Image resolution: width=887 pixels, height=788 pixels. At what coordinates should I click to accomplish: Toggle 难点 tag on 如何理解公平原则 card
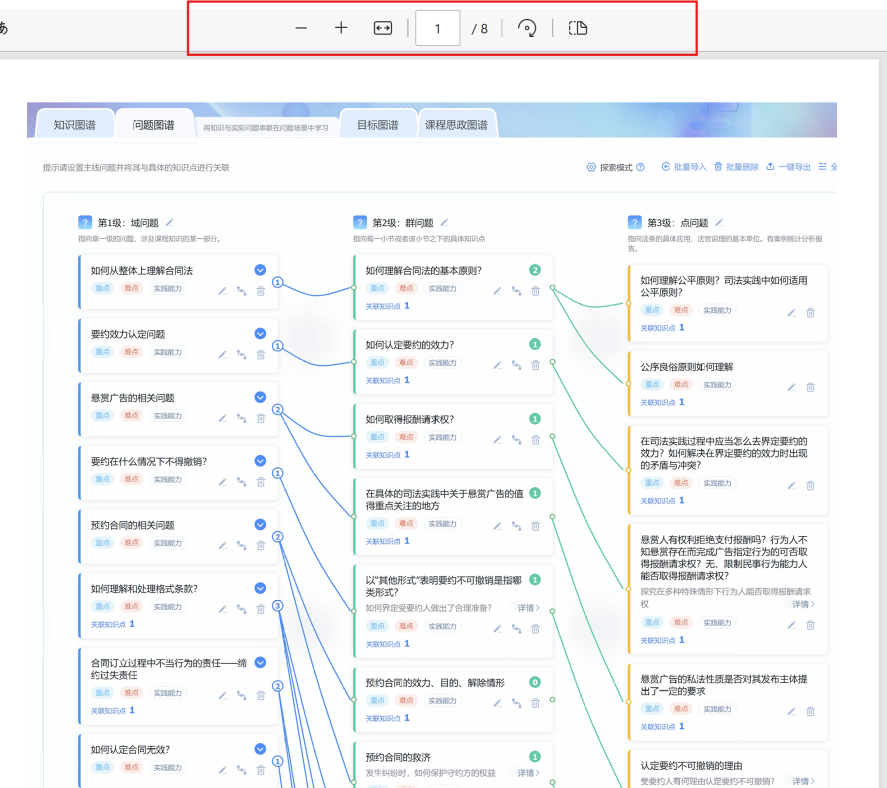(681, 310)
